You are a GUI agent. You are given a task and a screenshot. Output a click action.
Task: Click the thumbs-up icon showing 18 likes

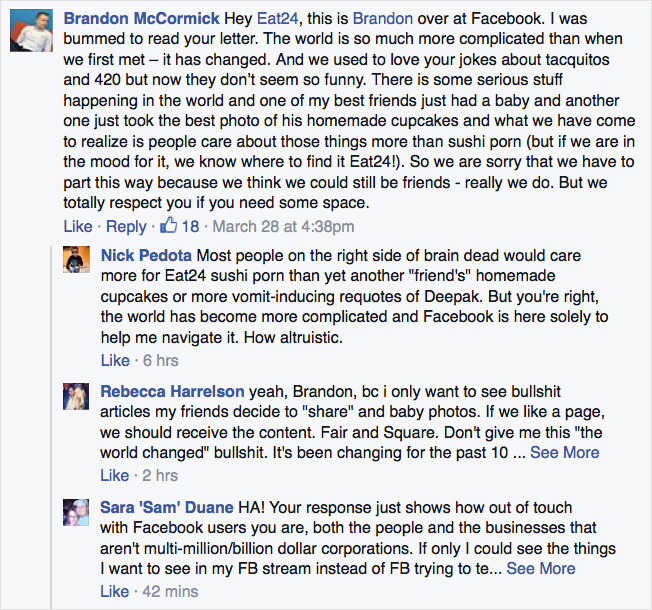point(171,226)
